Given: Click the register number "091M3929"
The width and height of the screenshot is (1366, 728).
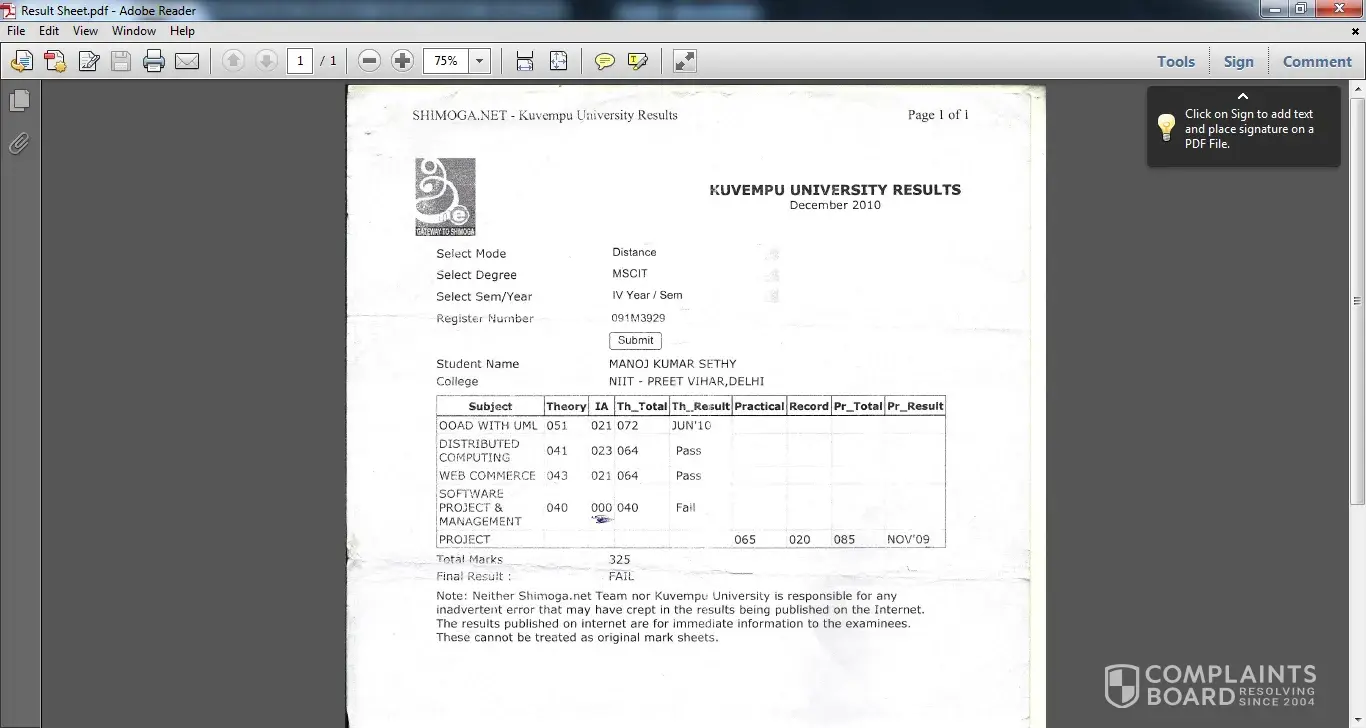Looking at the screenshot, I should [638, 318].
